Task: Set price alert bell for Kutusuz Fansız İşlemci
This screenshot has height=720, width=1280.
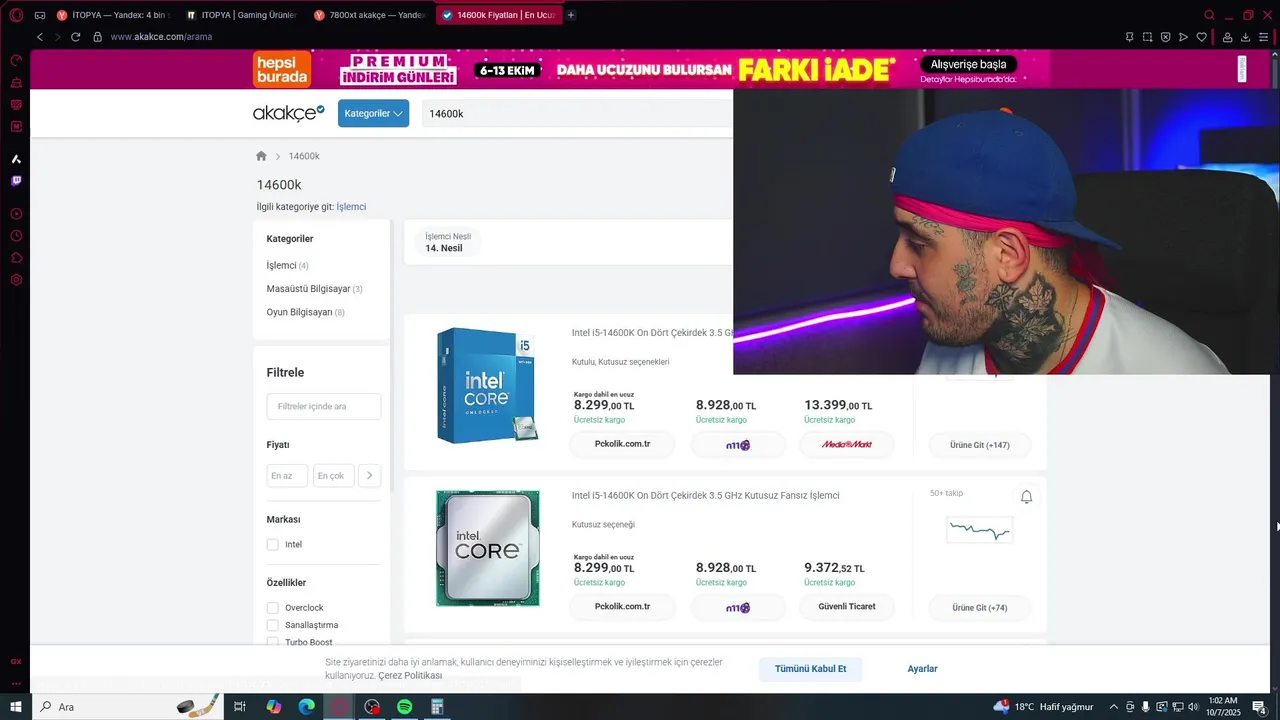Action: (x=1026, y=497)
